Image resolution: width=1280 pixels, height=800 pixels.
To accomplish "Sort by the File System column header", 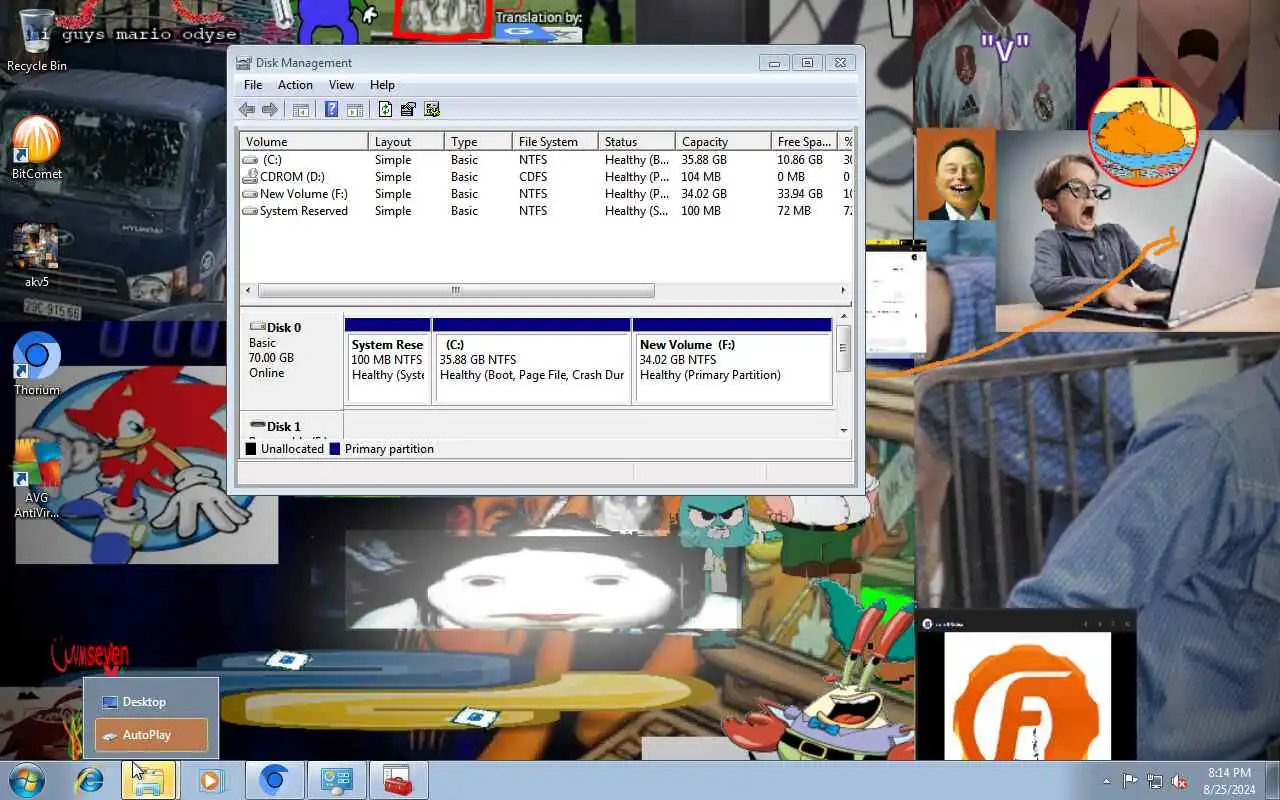I will pos(555,142).
